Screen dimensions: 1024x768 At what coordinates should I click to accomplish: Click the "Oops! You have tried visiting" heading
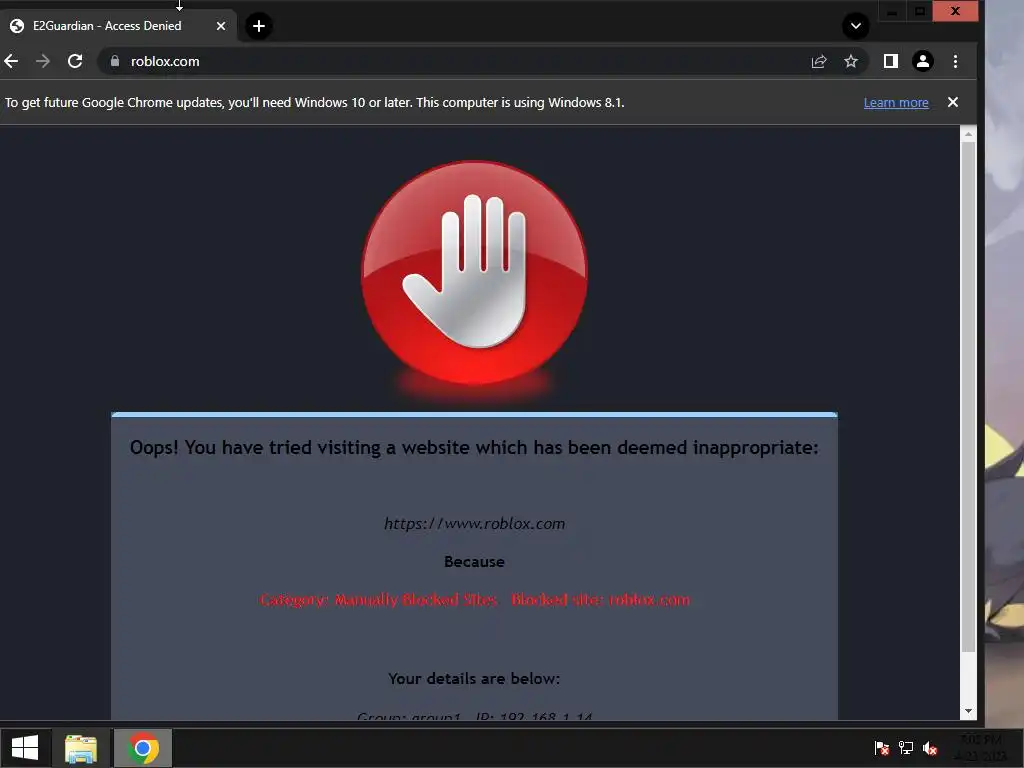[474, 447]
